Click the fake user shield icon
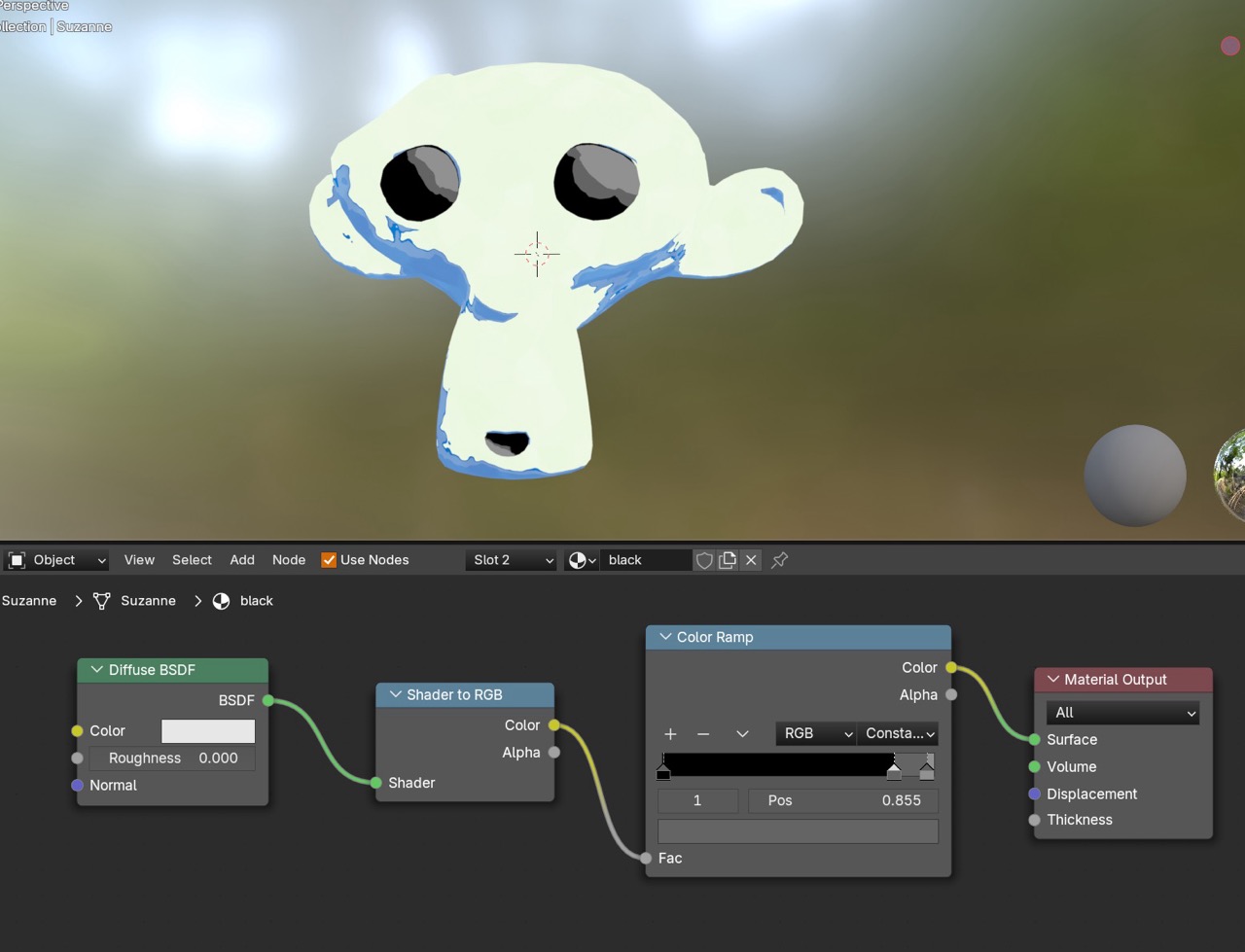This screenshot has height=952, width=1245. pos(704,560)
